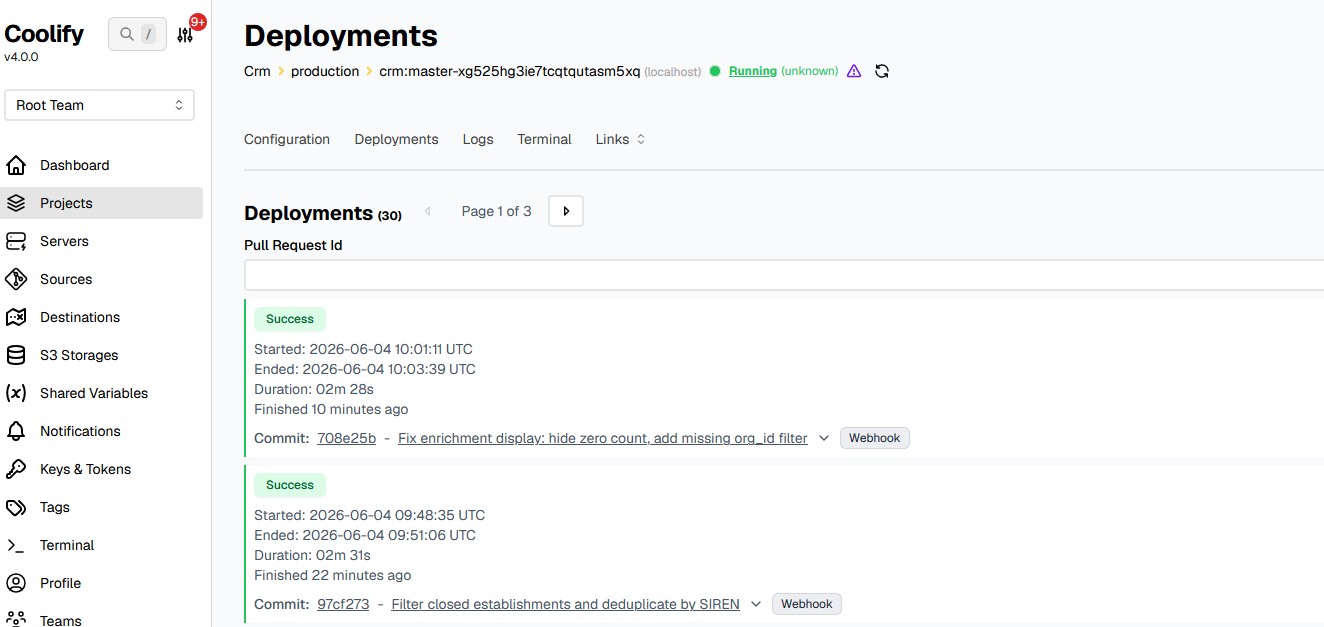This screenshot has width=1324, height=627.
Task: Click 'Page 1 of 3' text
Action: click(x=496, y=211)
